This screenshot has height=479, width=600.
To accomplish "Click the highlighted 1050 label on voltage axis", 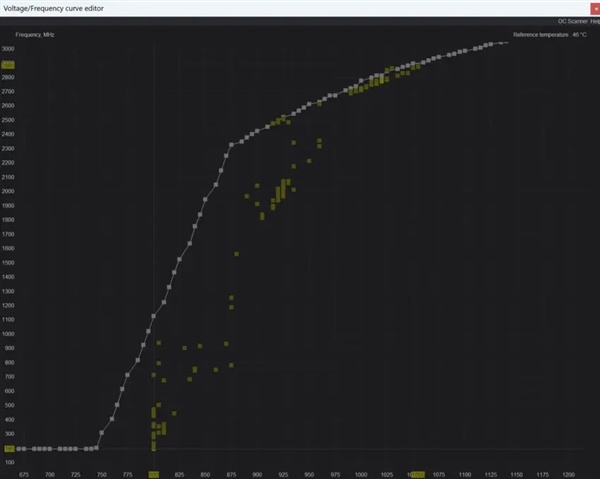I will click(x=416, y=474).
